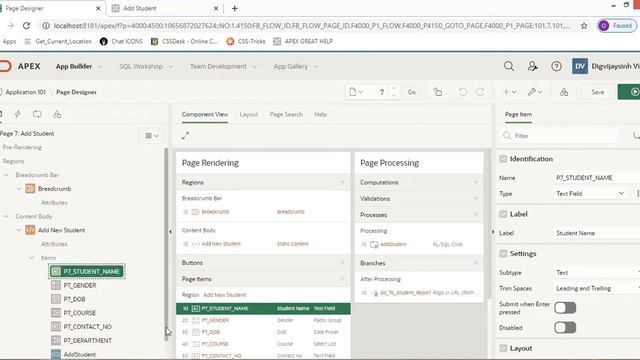Open the Team Development menu
This screenshot has width=640, height=360.
(223, 66)
